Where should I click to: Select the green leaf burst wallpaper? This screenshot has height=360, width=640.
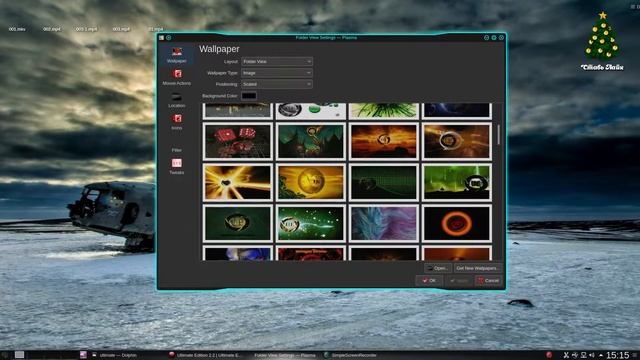coord(384,111)
